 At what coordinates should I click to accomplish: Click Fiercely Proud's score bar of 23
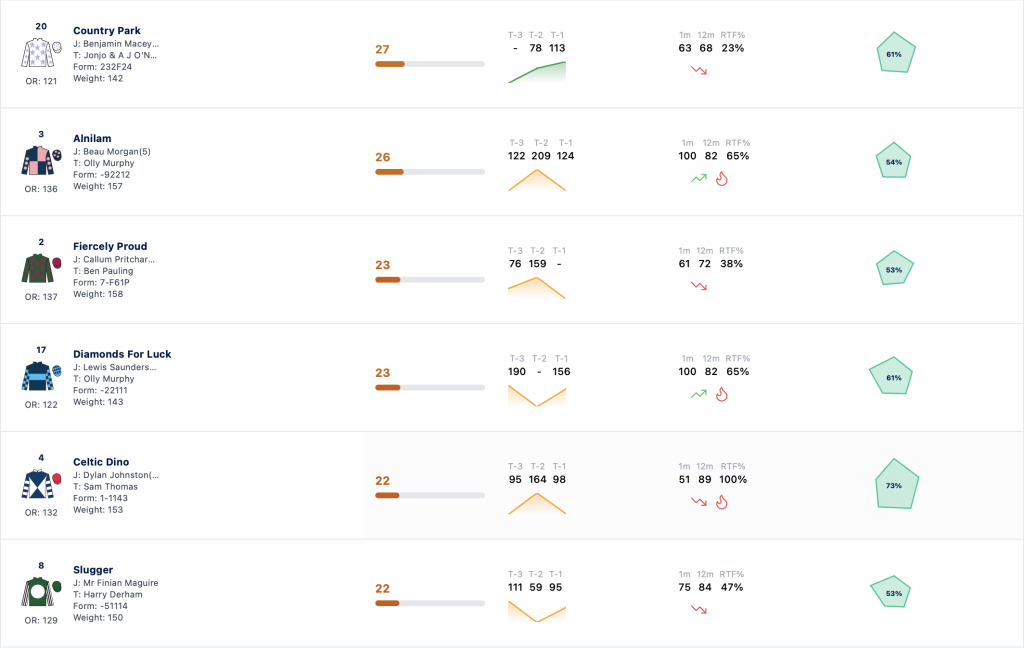[x=430, y=280]
